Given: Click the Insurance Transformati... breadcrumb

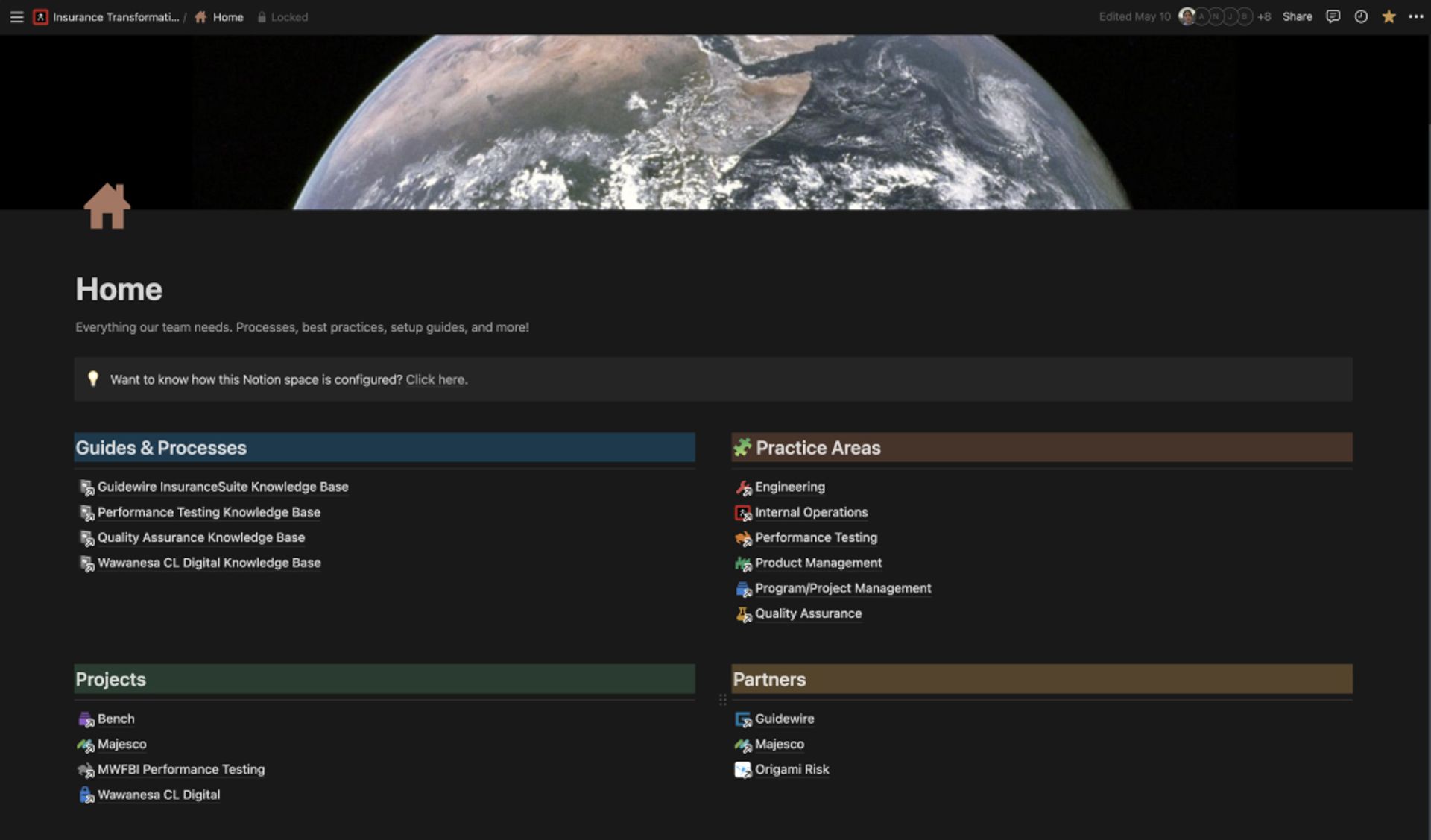Looking at the screenshot, I should [116, 16].
